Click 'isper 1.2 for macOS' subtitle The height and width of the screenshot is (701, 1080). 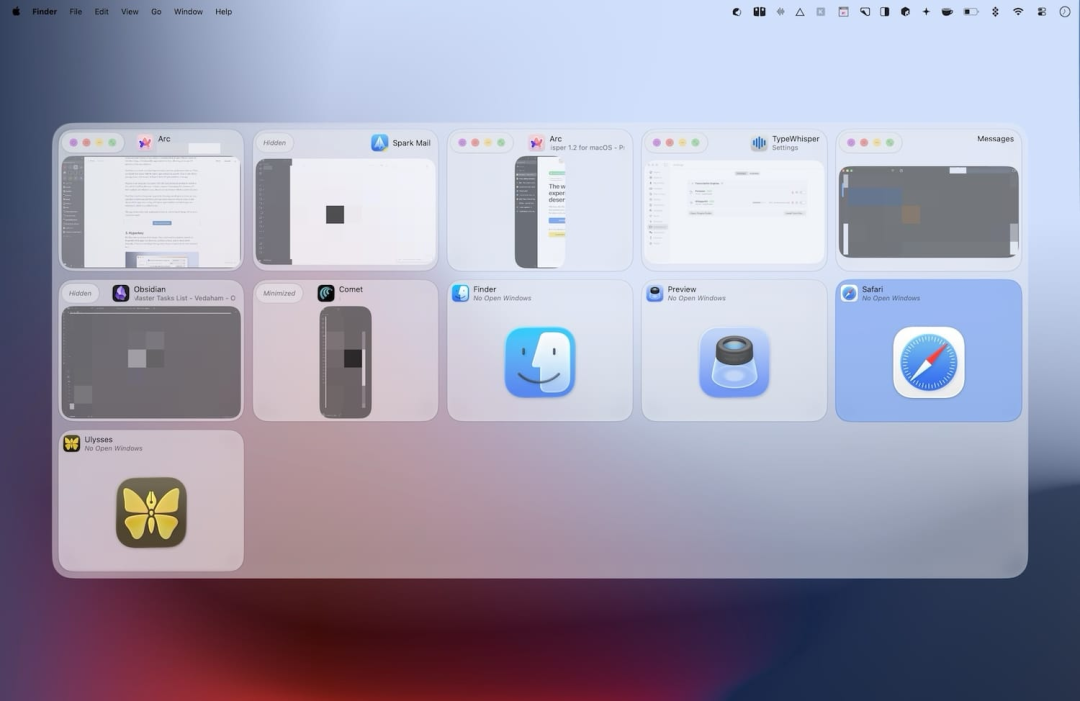coord(587,148)
